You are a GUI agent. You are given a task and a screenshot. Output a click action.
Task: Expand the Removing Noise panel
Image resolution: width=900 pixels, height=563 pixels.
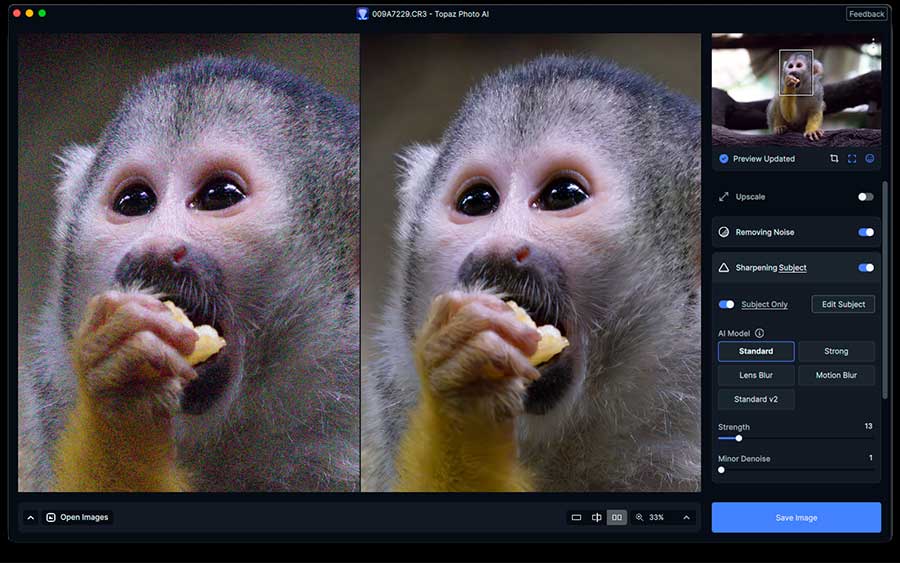[x=765, y=232]
